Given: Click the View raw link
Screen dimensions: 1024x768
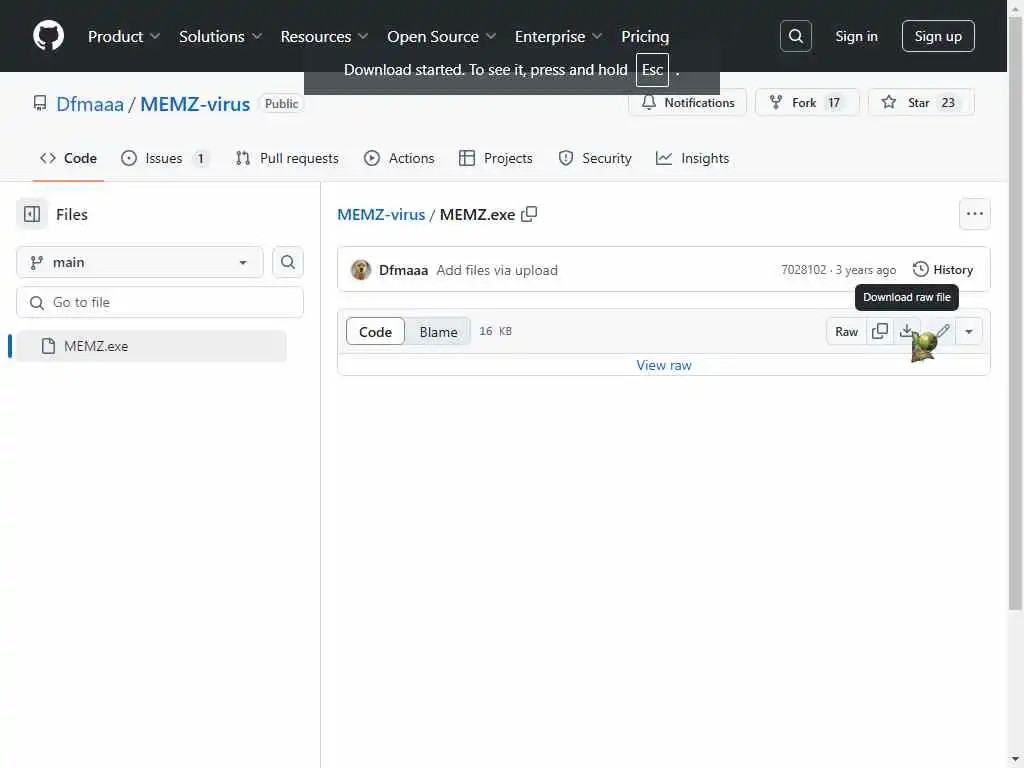Looking at the screenshot, I should click(664, 365).
